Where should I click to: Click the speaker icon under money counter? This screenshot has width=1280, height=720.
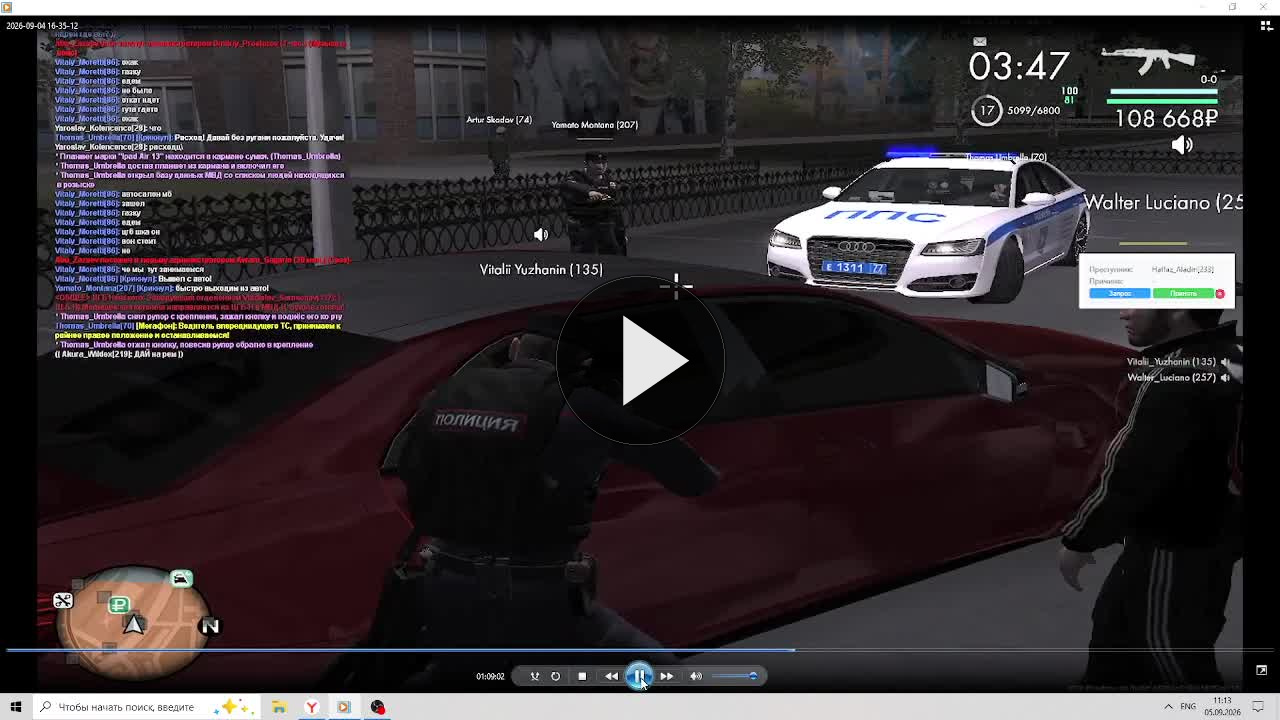pos(1182,146)
